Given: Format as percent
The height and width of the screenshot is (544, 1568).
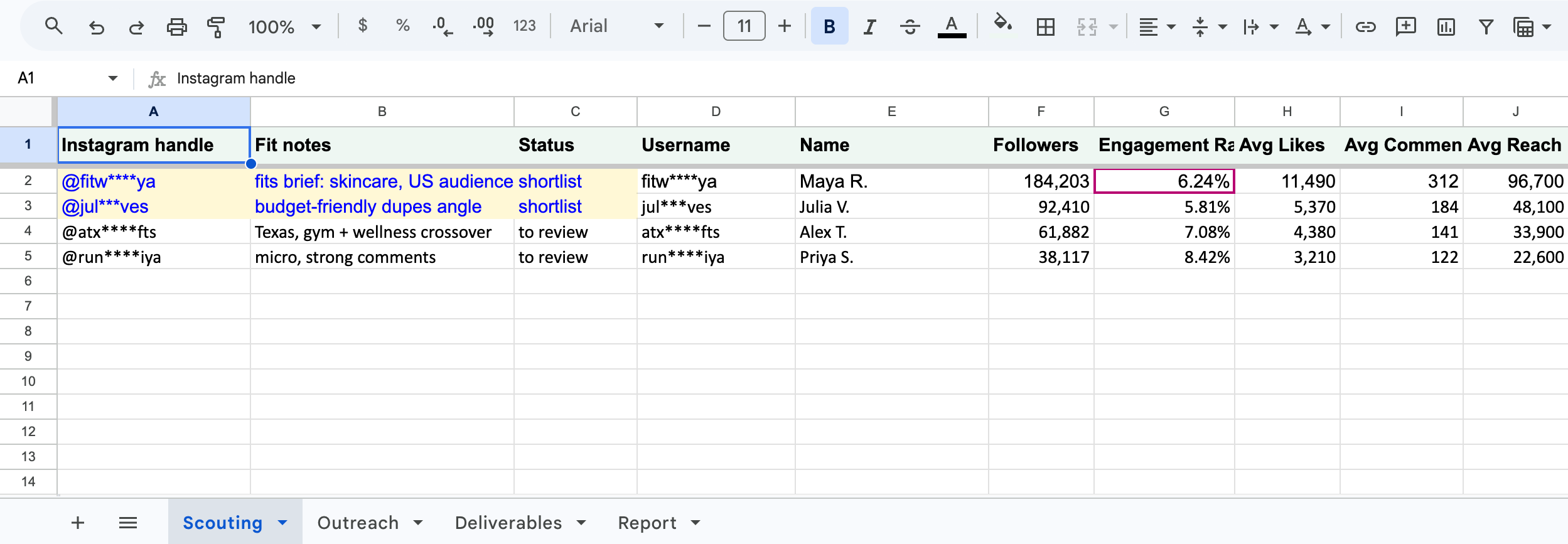Looking at the screenshot, I should point(402,26).
